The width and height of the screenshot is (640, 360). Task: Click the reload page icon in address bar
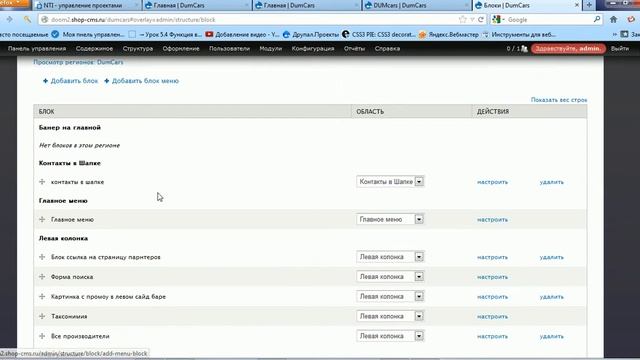481,20
